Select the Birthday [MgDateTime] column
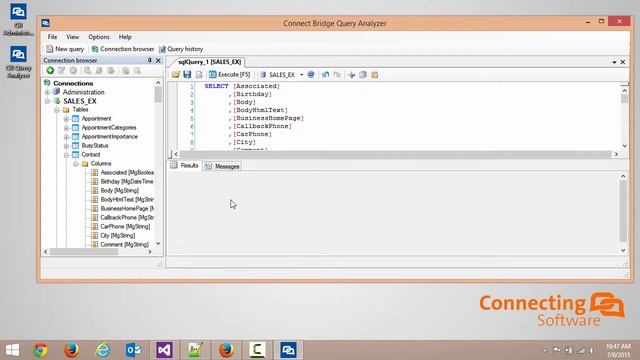The width and height of the screenshot is (640, 360). coord(127,182)
